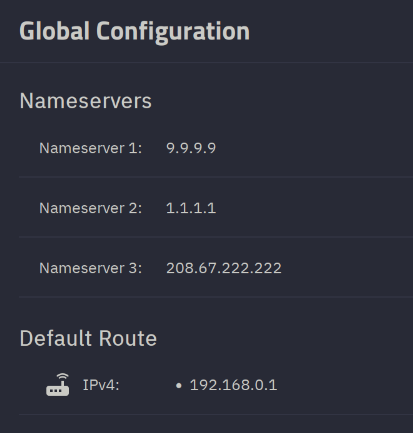
Task: Click the word Global in the title
Action: 55,31
